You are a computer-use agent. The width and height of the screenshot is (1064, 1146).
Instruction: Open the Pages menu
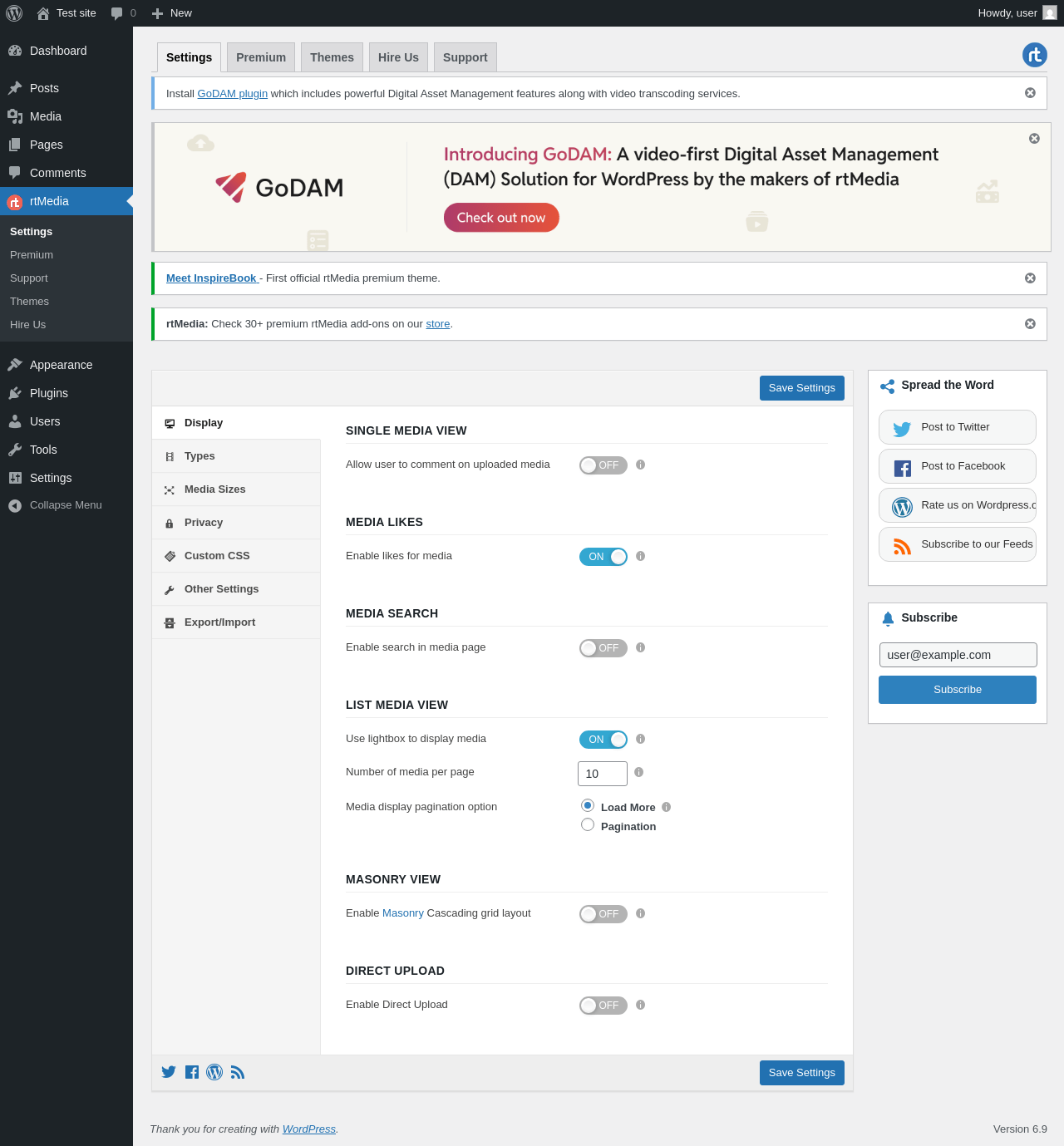[x=66, y=145]
